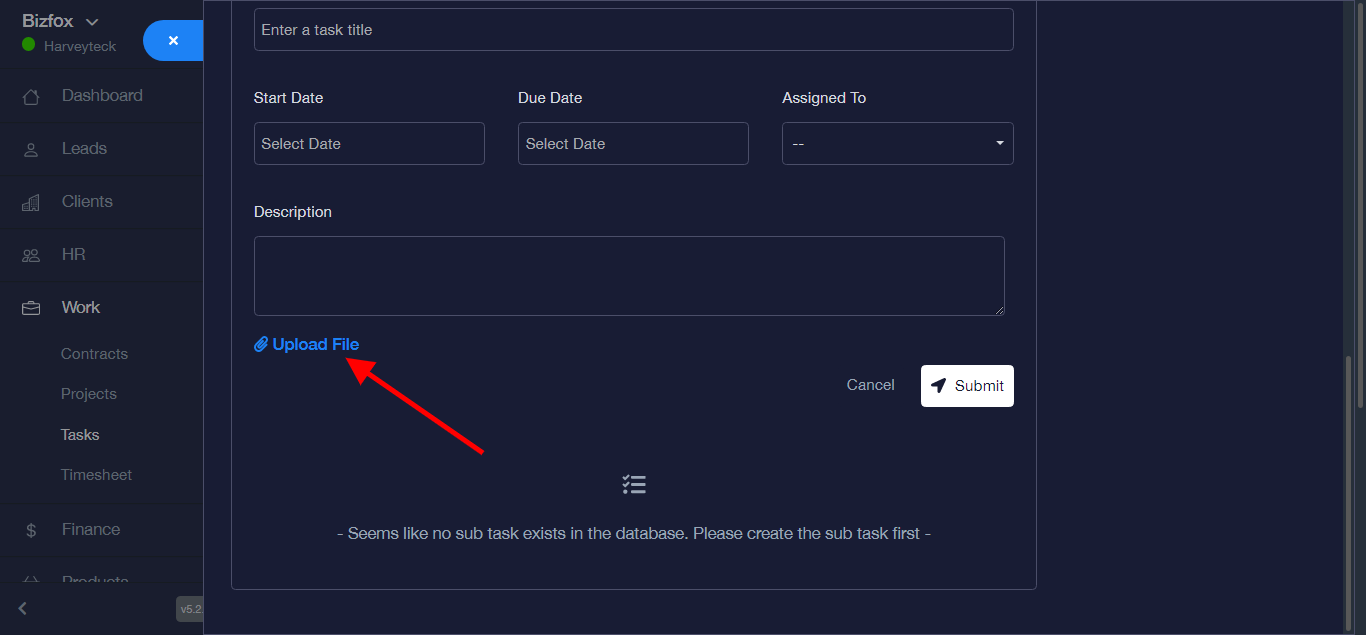The width and height of the screenshot is (1367, 635).
Task: Click the Upload File link
Action: click(315, 344)
